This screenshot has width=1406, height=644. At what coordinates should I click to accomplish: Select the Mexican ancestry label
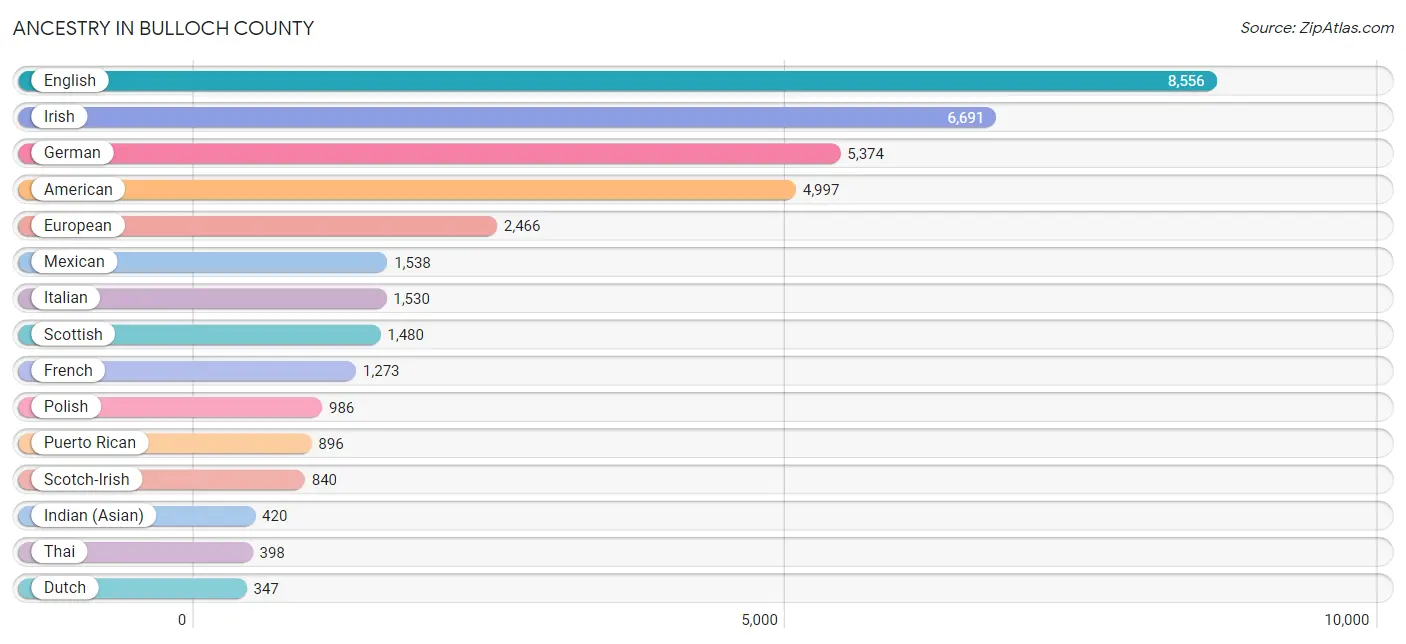pyautogui.click(x=74, y=262)
